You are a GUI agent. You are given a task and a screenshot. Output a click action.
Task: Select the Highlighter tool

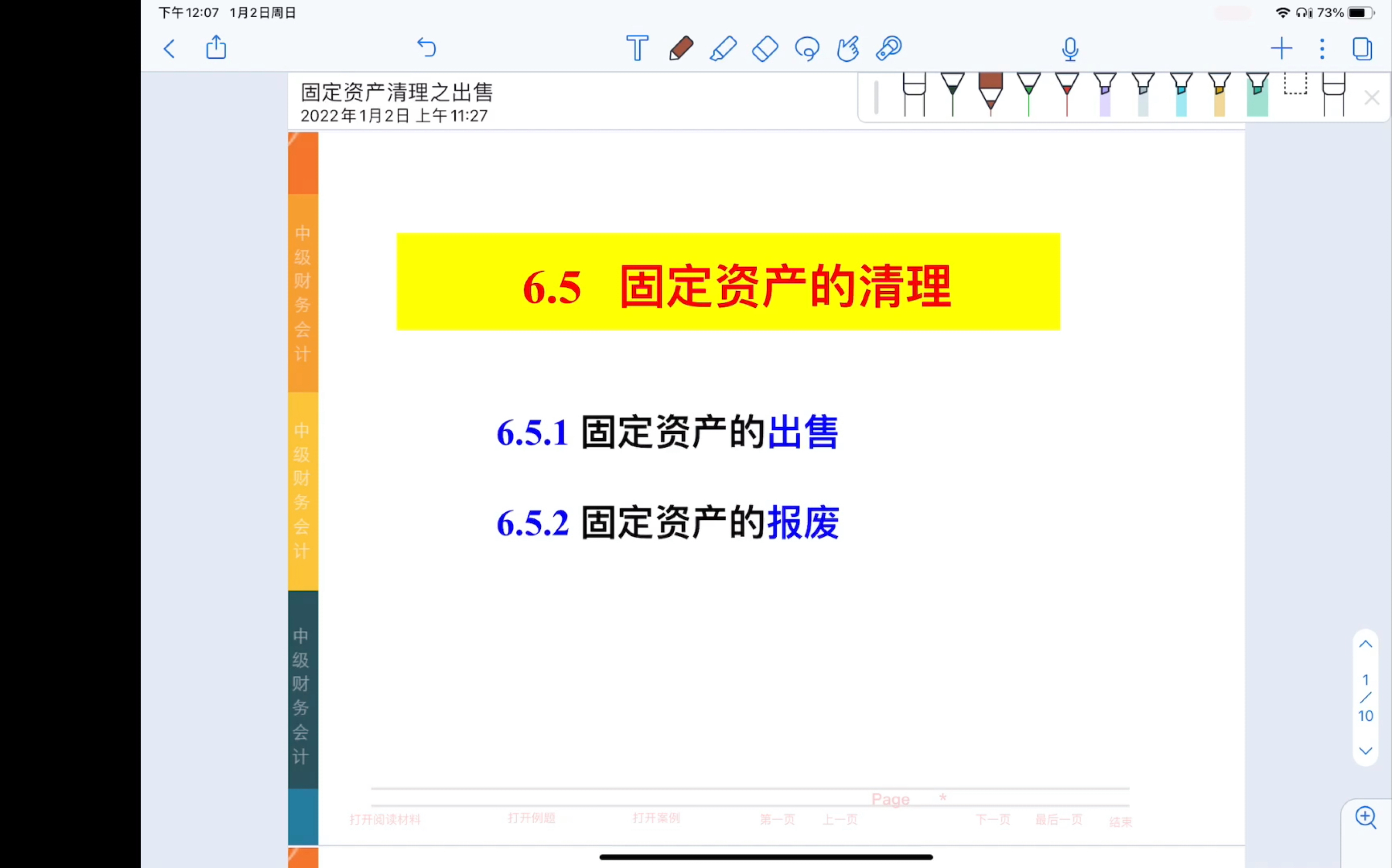[723, 48]
